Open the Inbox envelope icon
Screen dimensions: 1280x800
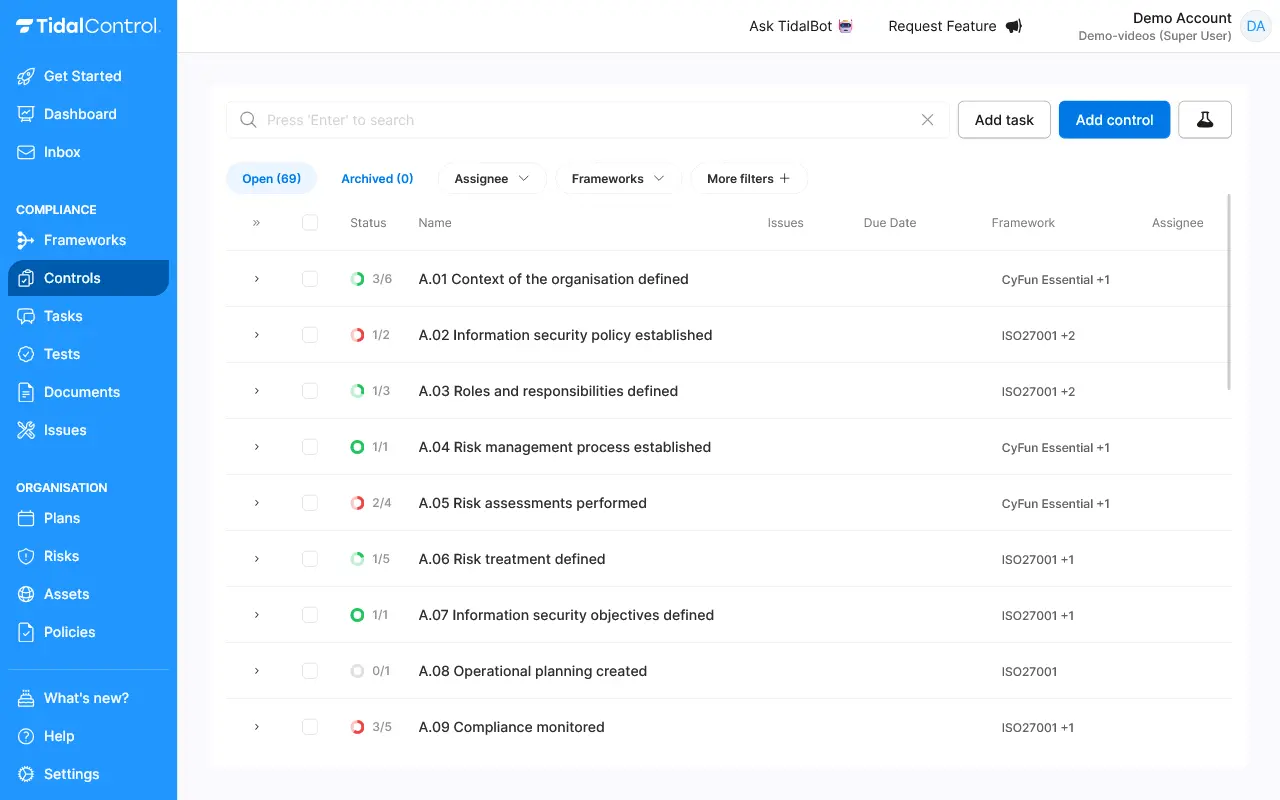pos(26,152)
